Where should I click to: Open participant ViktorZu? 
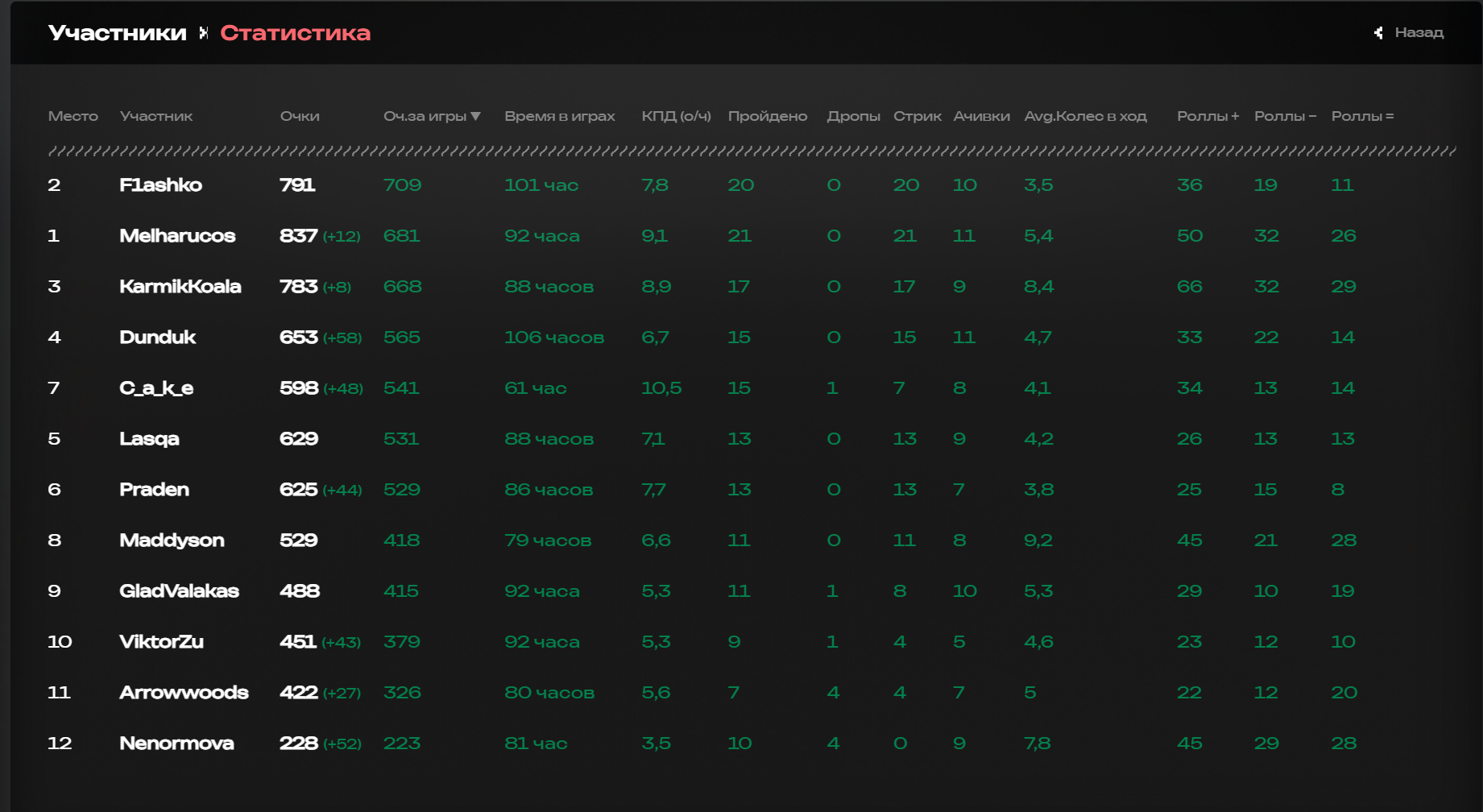(x=162, y=642)
